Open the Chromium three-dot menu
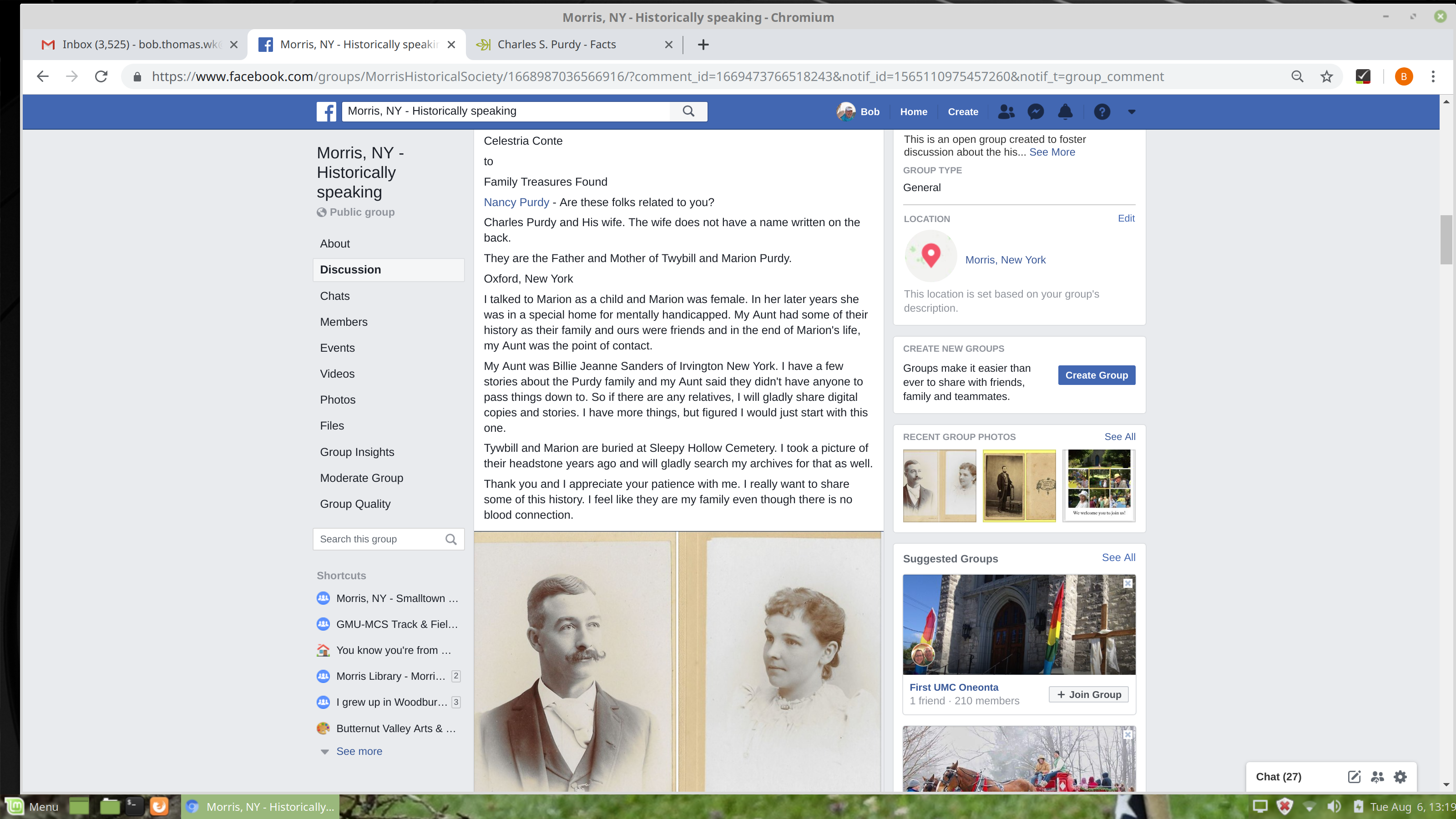Image resolution: width=1456 pixels, height=819 pixels. (1433, 76)
